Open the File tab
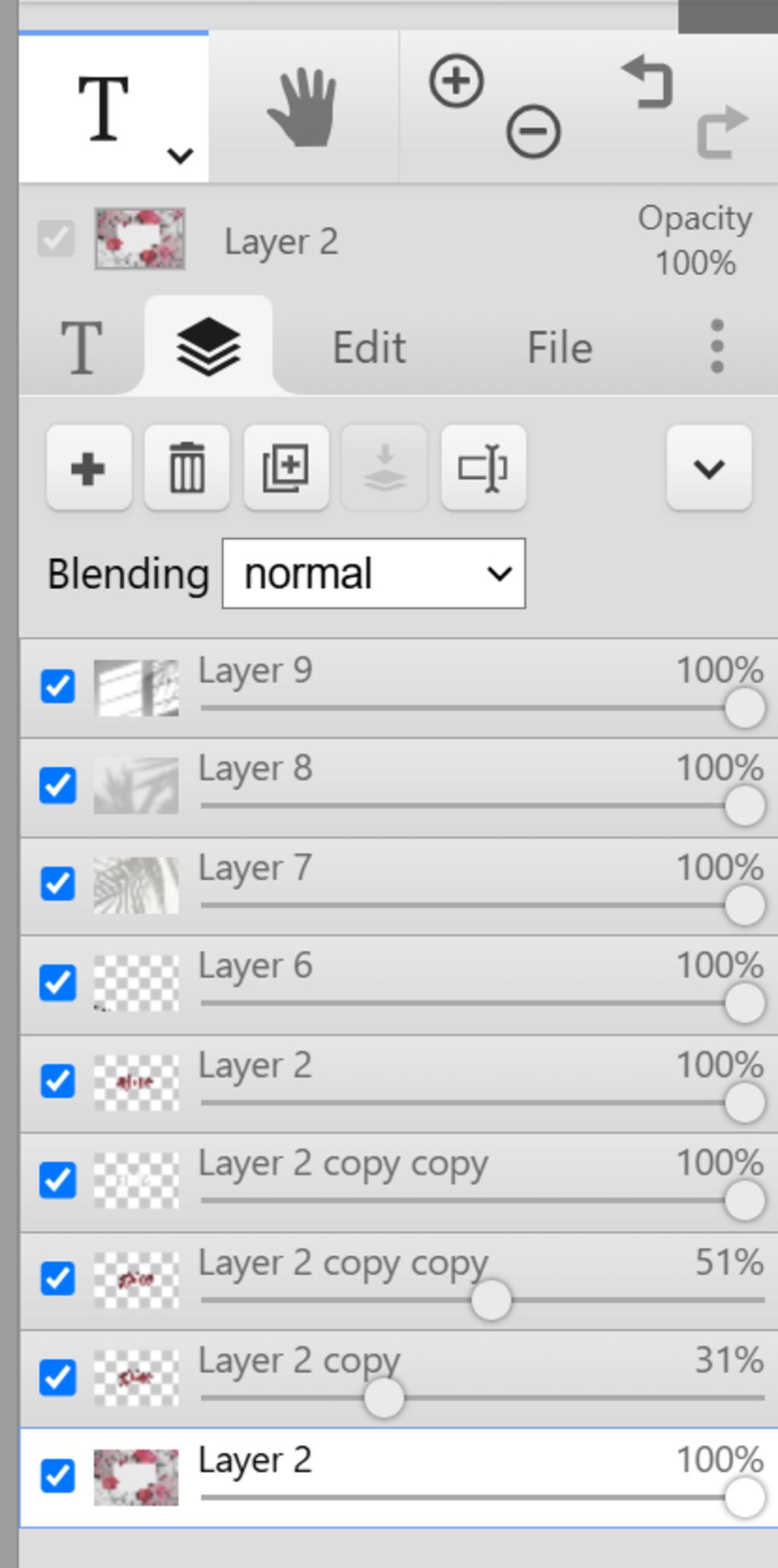Screen dimensions: 778x1568 click(560, 348)
